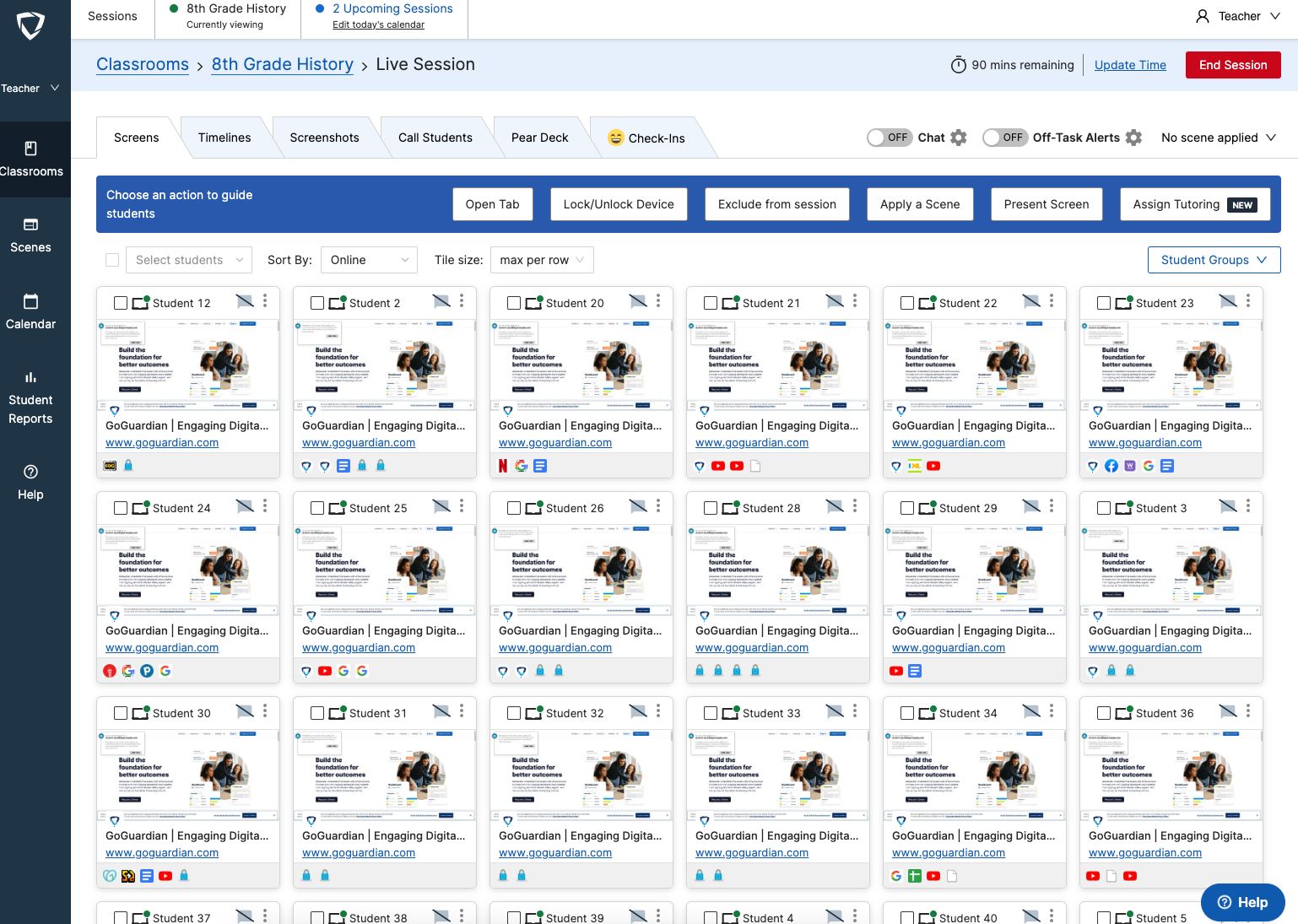This screenshot has width=1298, height=924.
Task: Open Off-Task Alerts settings gear
Action: pyautogui.click(x=1134, y=138)
